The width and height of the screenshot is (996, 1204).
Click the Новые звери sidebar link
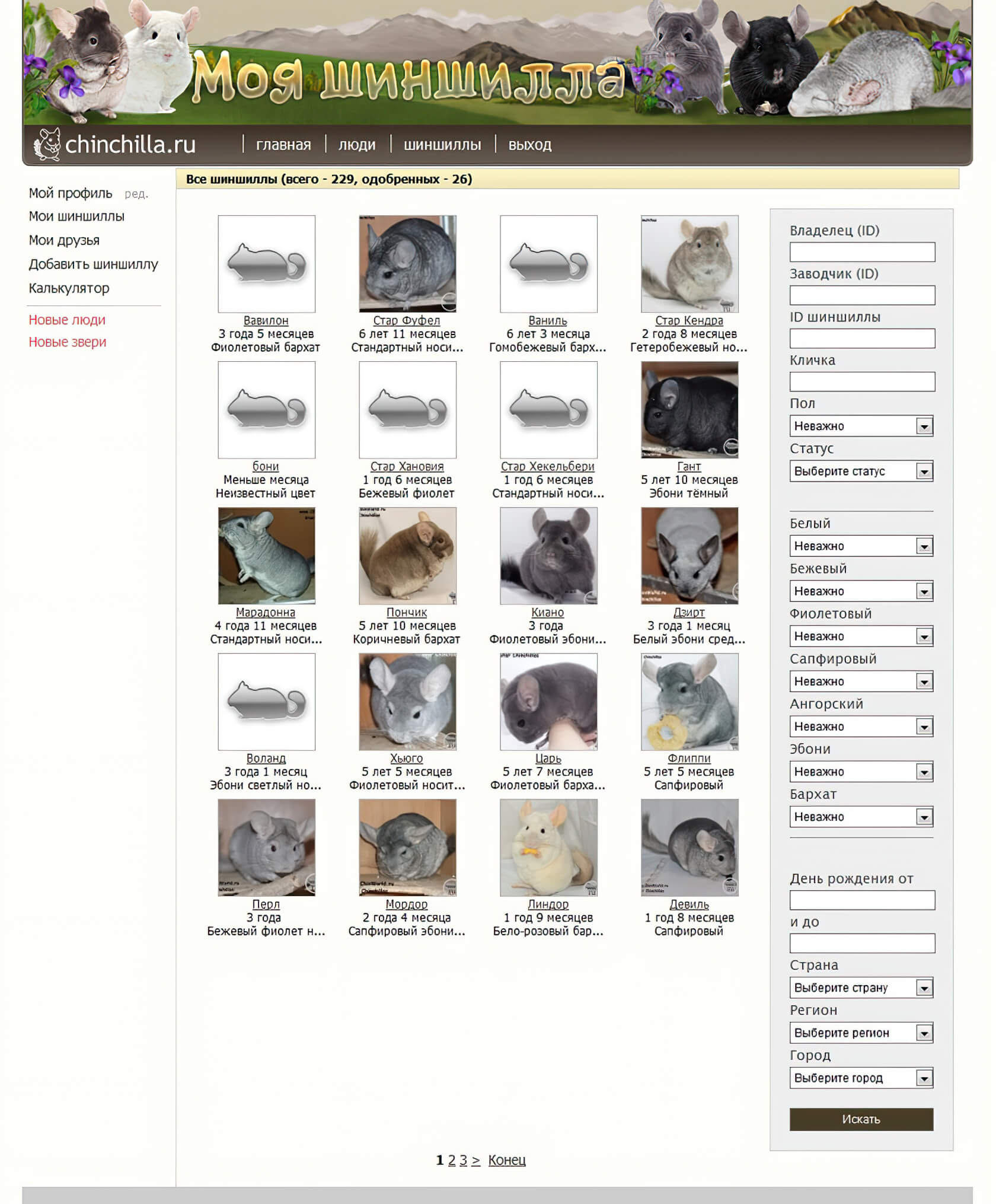coord(68,342)
